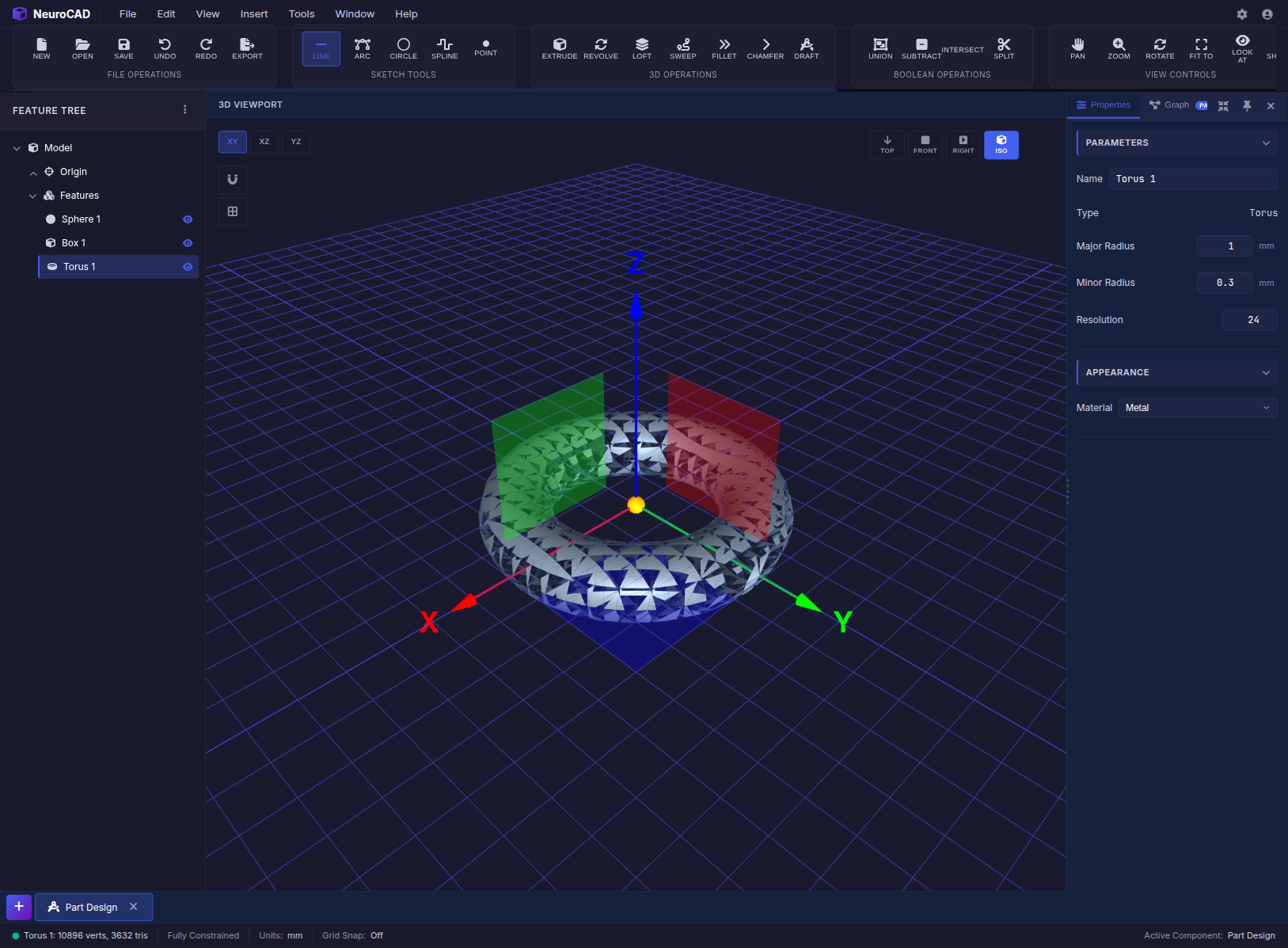Select the Sweep operation
The height and width of the screenshot is (948, 1288).
click(x=682, y=48)
